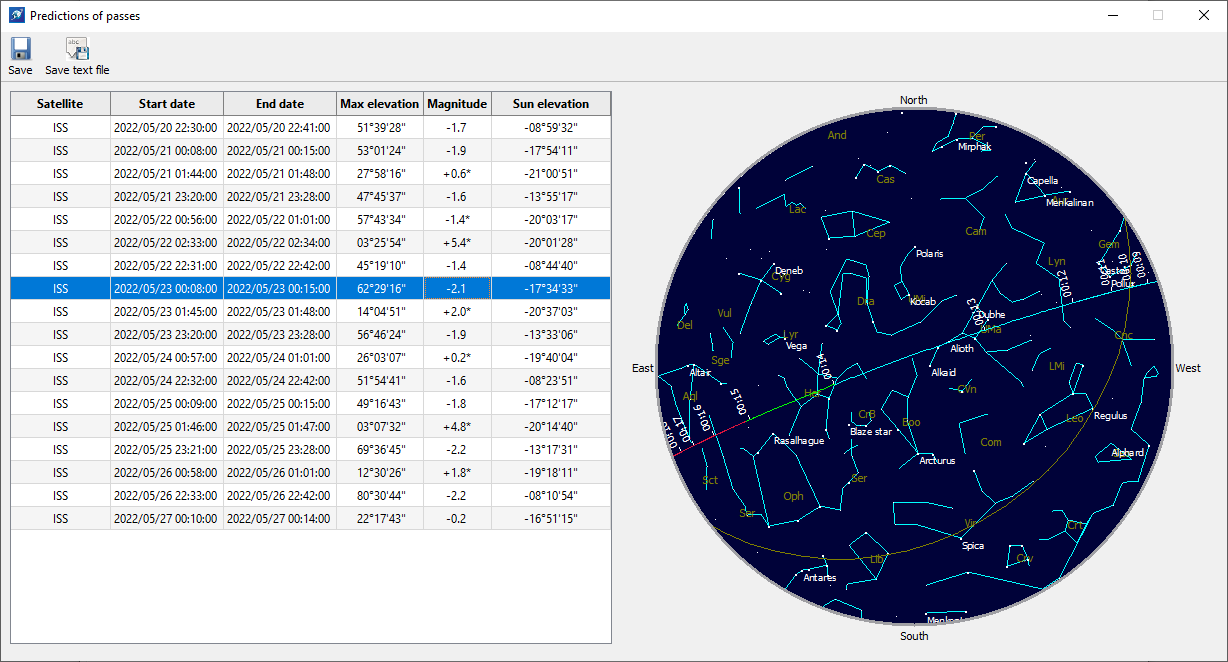
Task: Click the Arcturus label on the sky map
Action: [938, 461]
